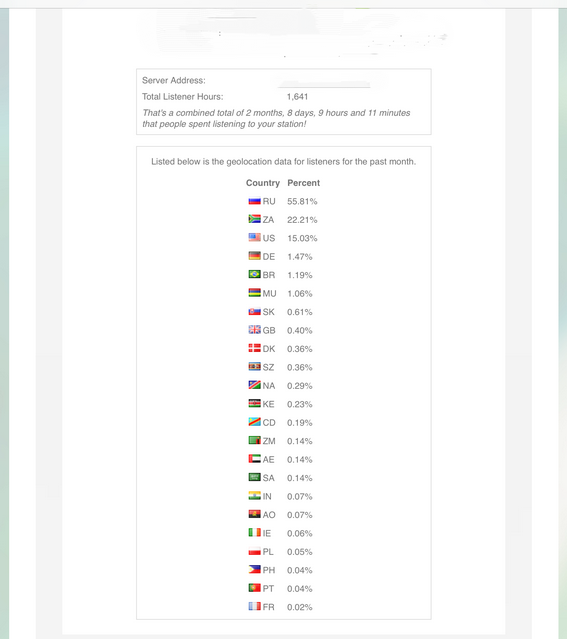
Task: Click the Mauritius flag icon
Action: click(254, 293)
